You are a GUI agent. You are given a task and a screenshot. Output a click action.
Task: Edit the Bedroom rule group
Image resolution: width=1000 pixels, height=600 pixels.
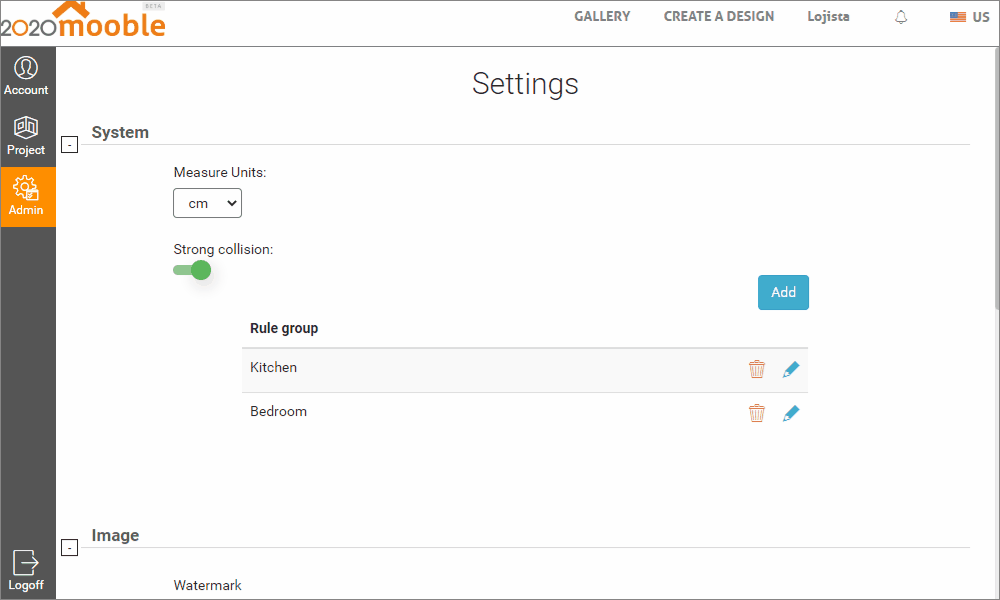791,413
